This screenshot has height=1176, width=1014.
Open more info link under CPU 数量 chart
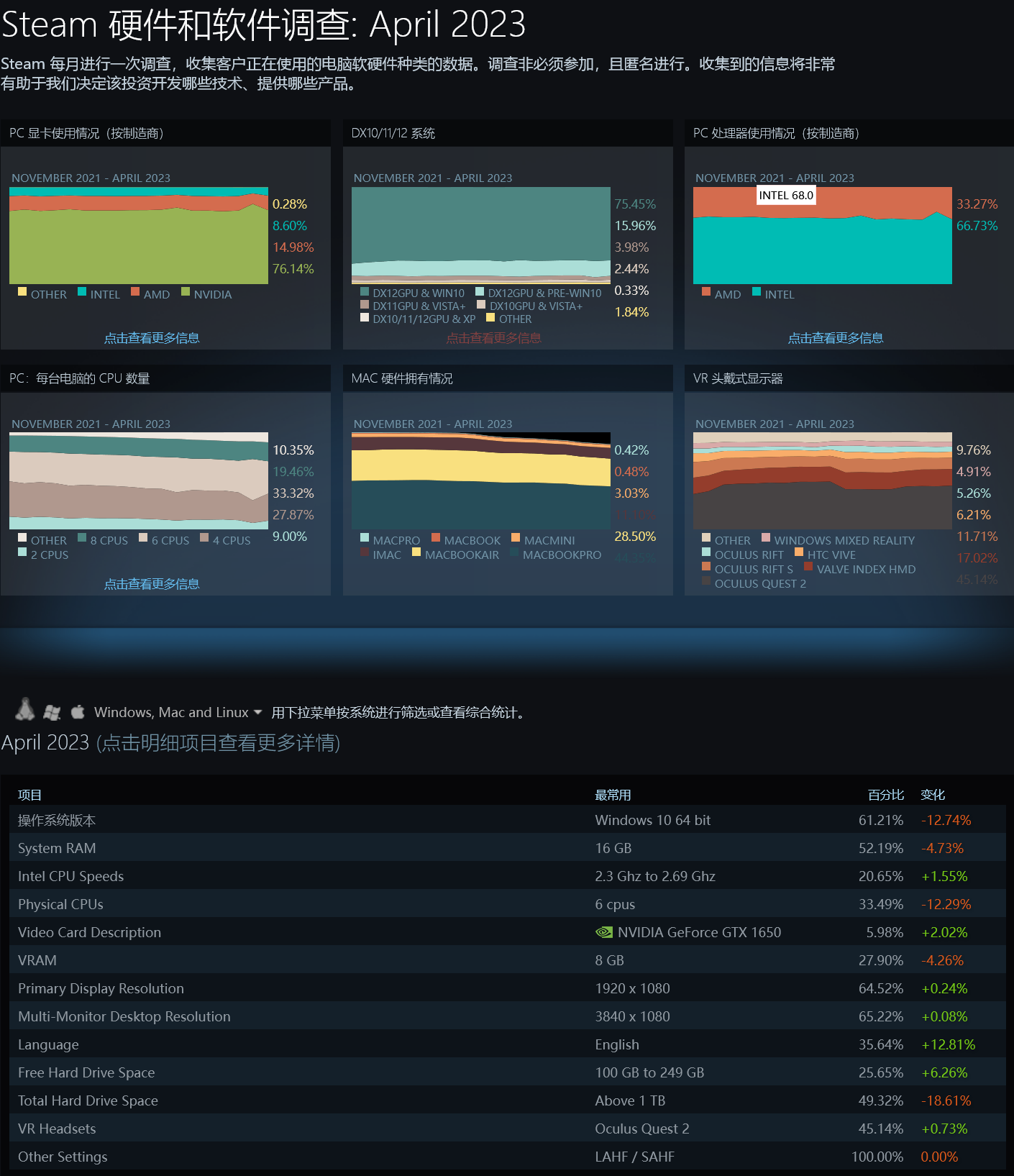(152, 584)
